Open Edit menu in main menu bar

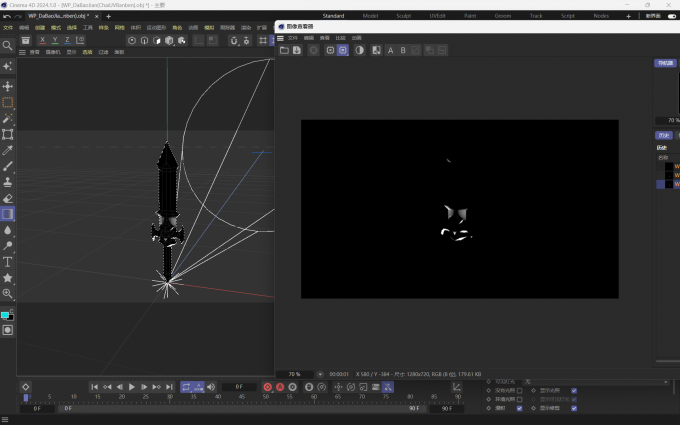coord(24,27)
